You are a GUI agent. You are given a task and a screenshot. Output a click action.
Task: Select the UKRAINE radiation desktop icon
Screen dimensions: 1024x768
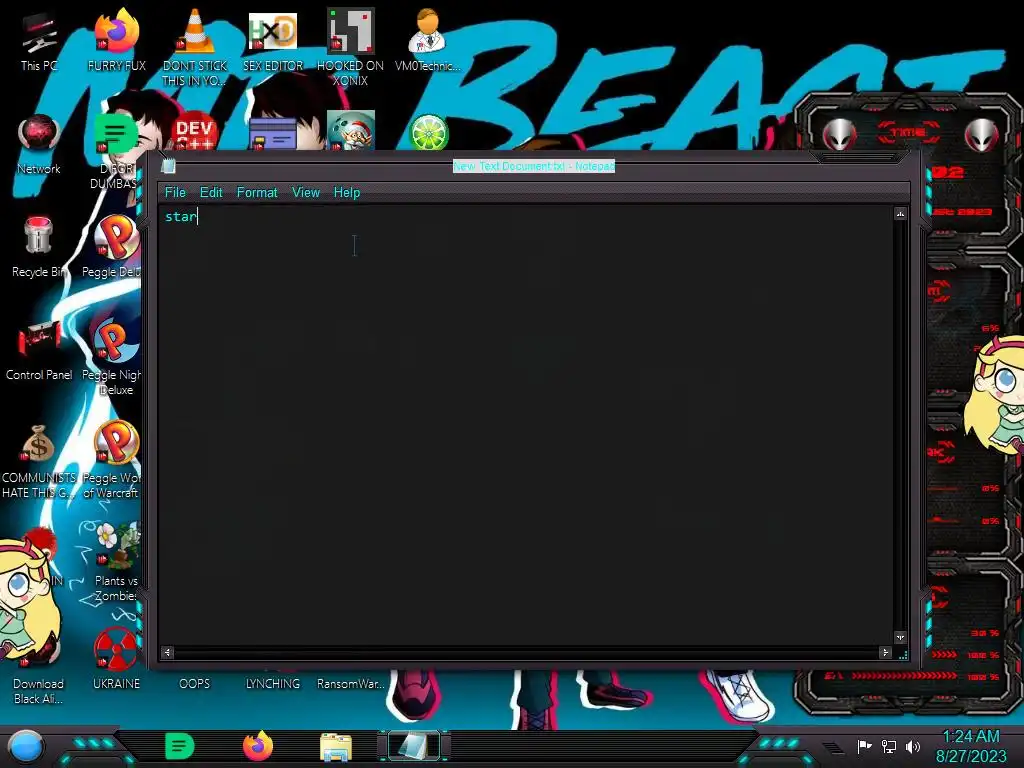(116, 660)
